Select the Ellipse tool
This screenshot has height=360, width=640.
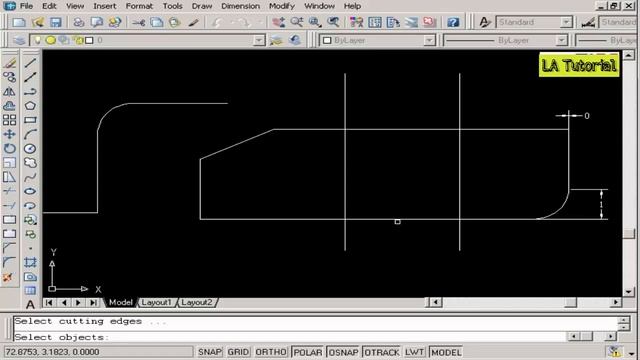(x=30, y=191)
